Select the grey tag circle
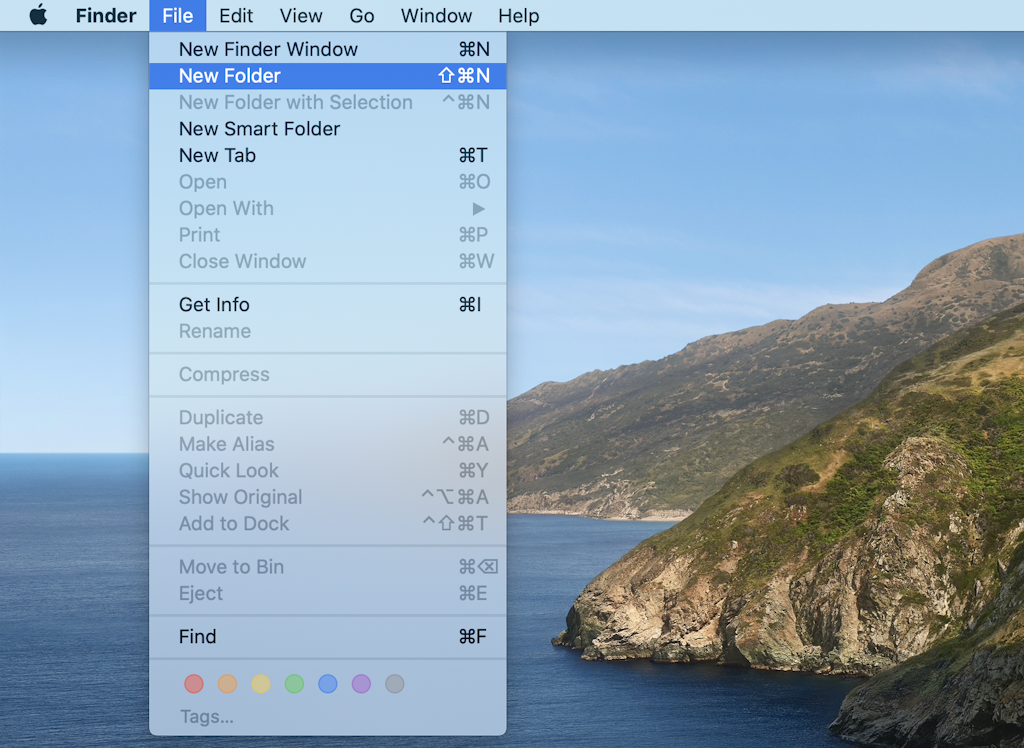Screen dimensions: 1024x748 point(394,684)
